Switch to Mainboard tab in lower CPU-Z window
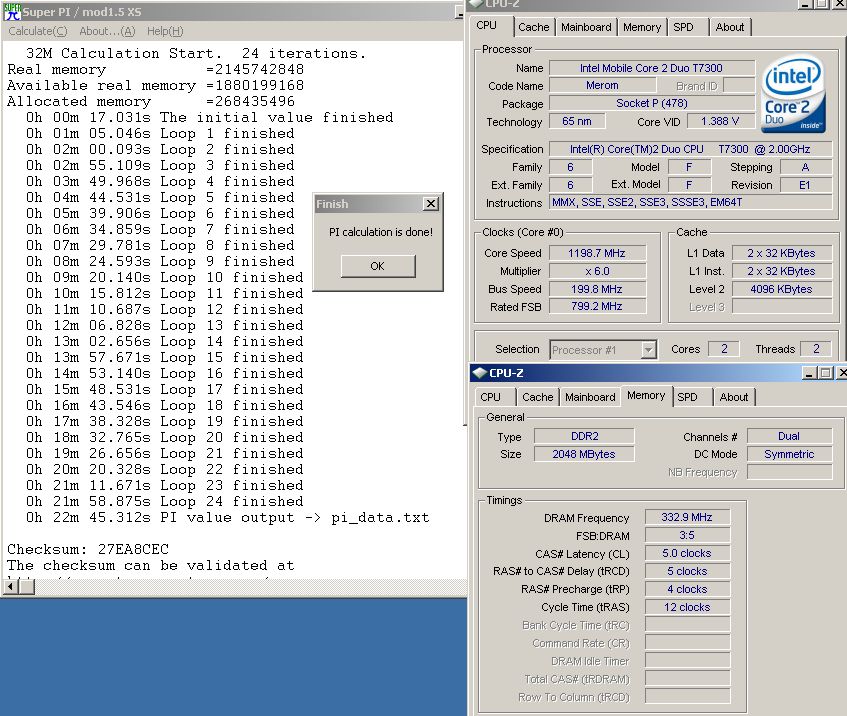Image resolution: width=847 pixels, height=716 pixels. tap(590, 397)
